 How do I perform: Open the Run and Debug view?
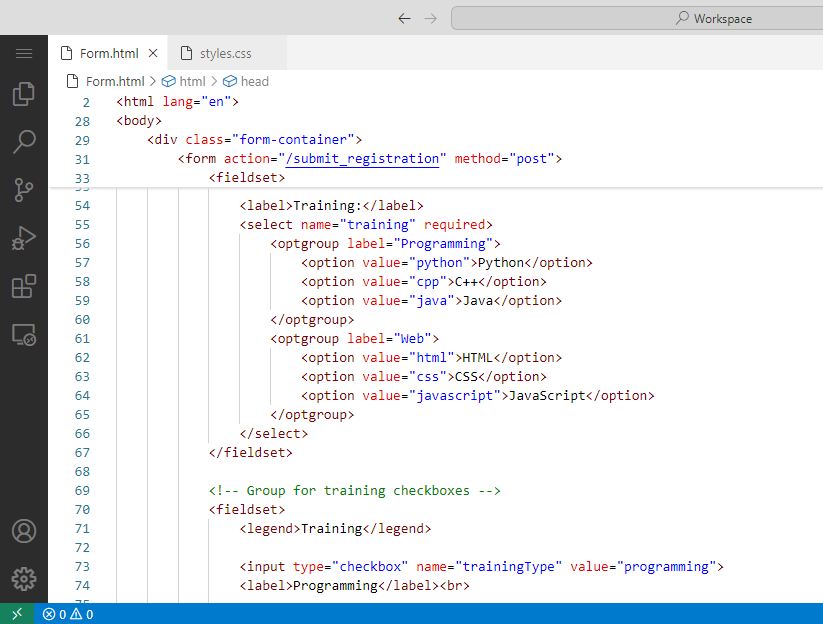pyautogui.click(x=24, y=238)
